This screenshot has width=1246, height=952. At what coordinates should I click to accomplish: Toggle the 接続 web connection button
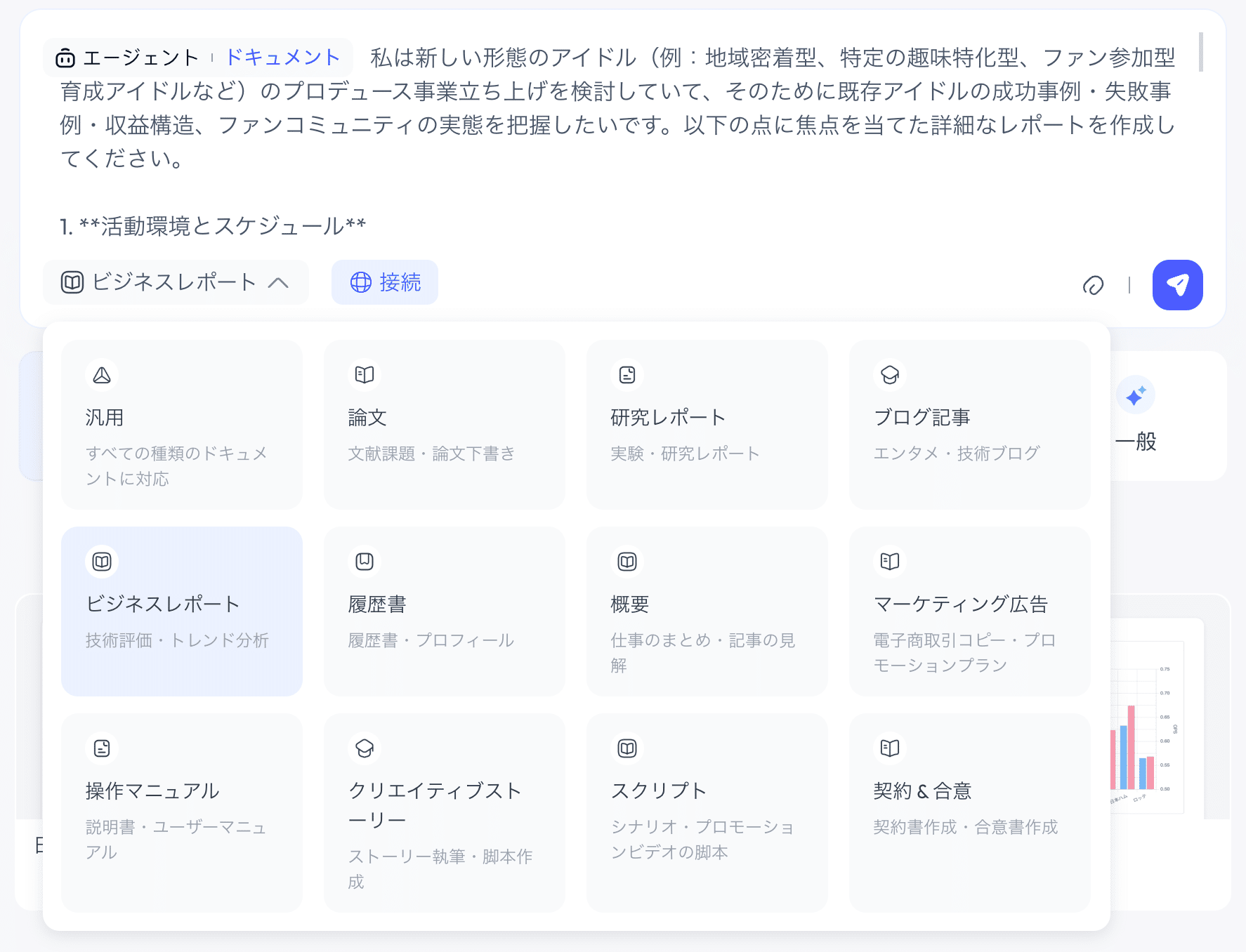pyautogui.click(x=385, y=282)
